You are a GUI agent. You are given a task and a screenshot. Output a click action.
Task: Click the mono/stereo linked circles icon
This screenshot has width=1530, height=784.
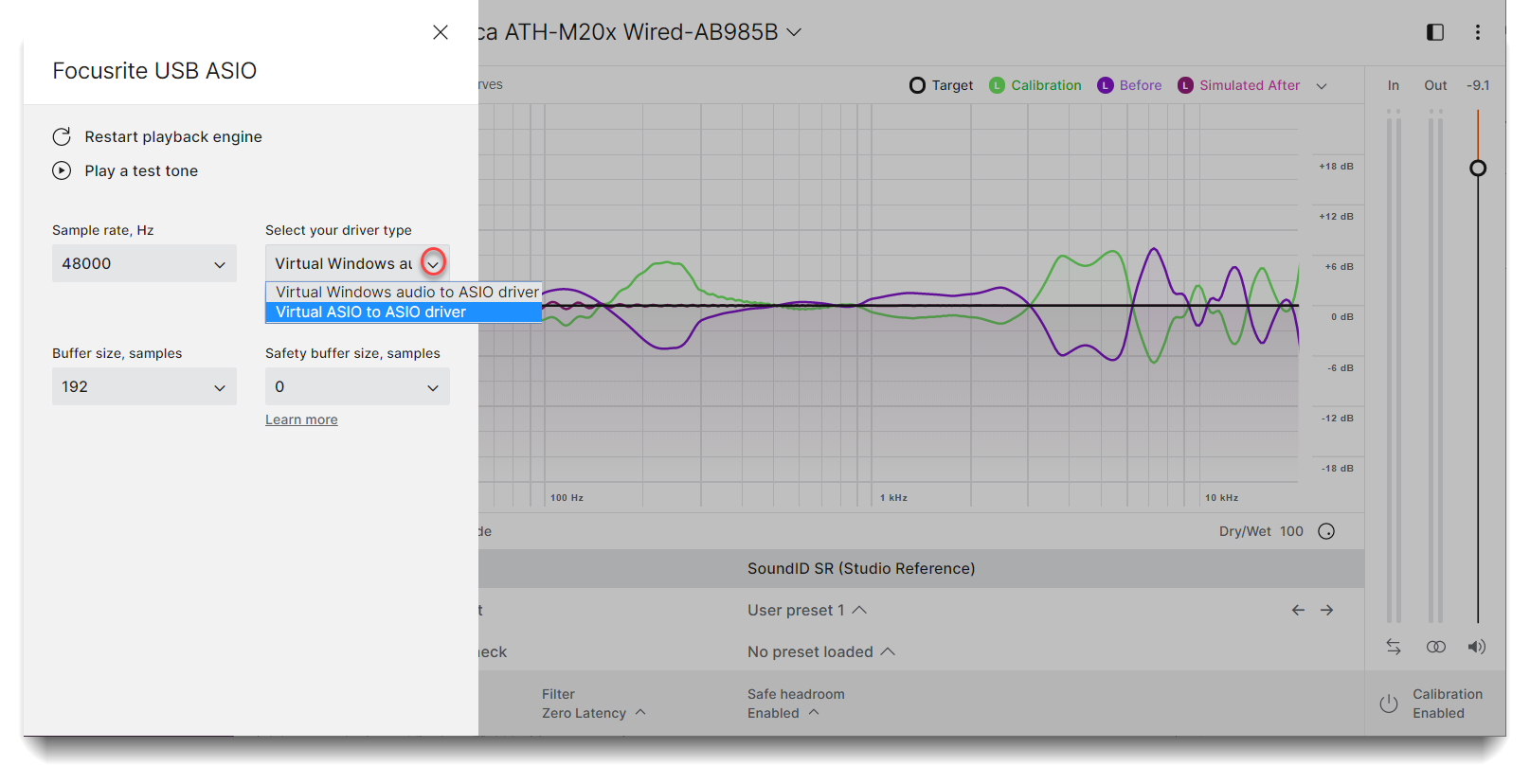tap(1435, 647)
